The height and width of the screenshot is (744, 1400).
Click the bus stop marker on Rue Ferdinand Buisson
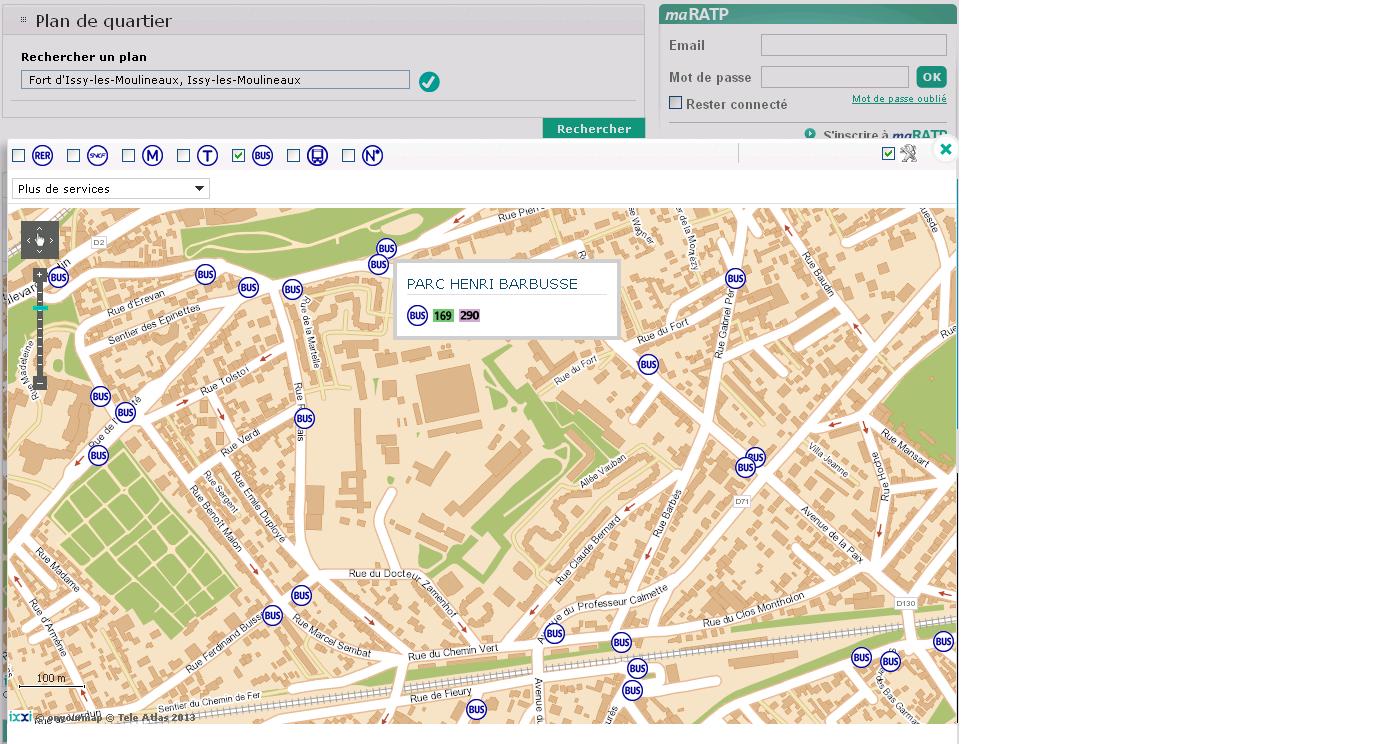[x=272, y=615]
